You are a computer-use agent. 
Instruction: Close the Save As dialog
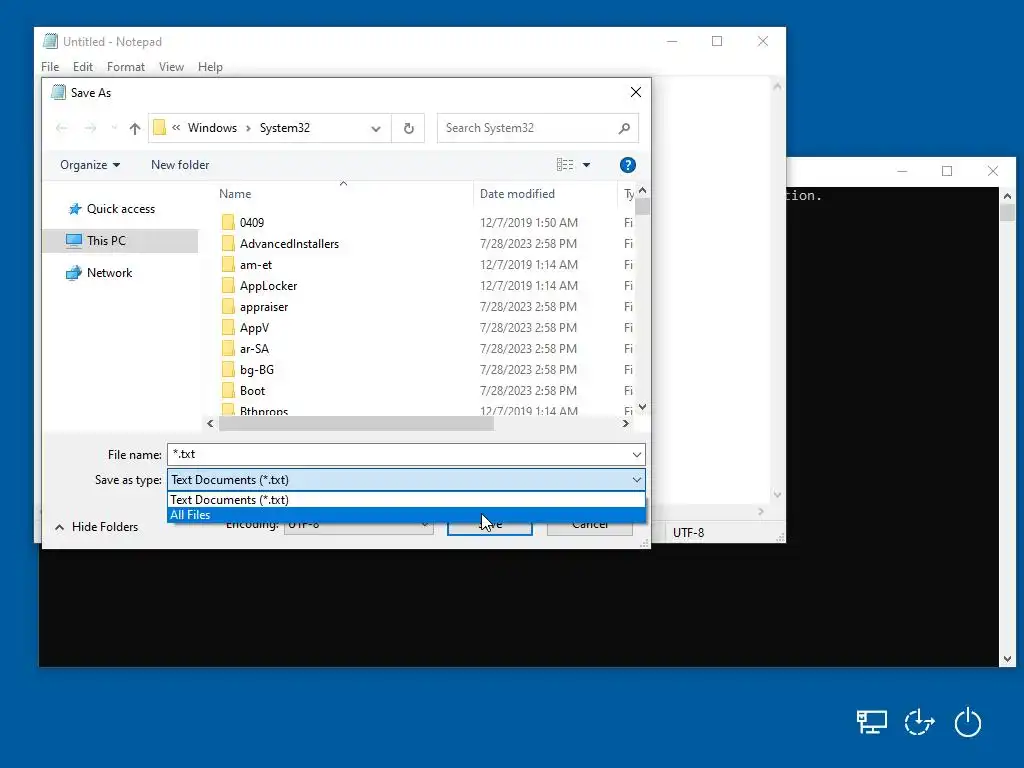(635, 93)
